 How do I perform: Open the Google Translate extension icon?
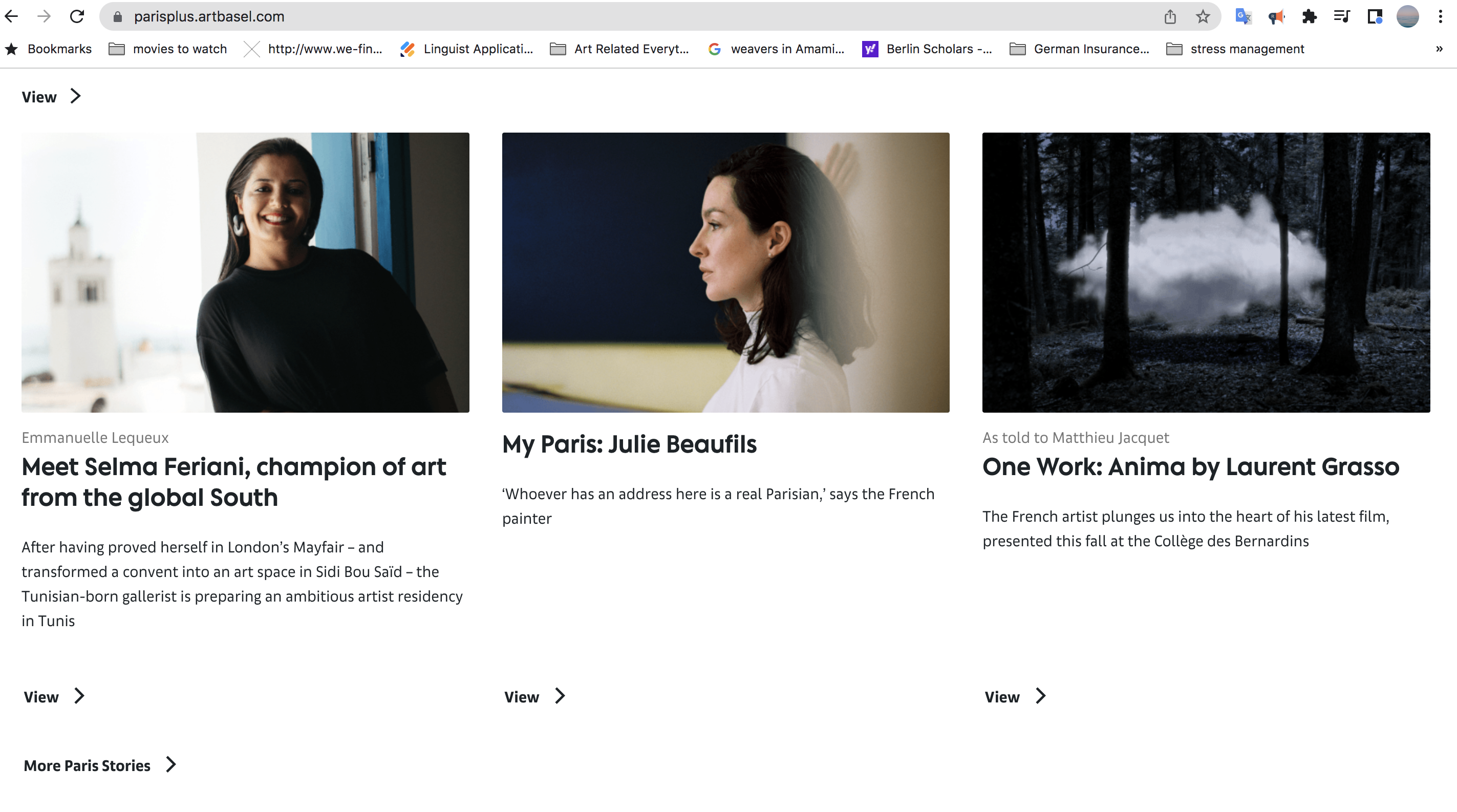point(1242,16)
